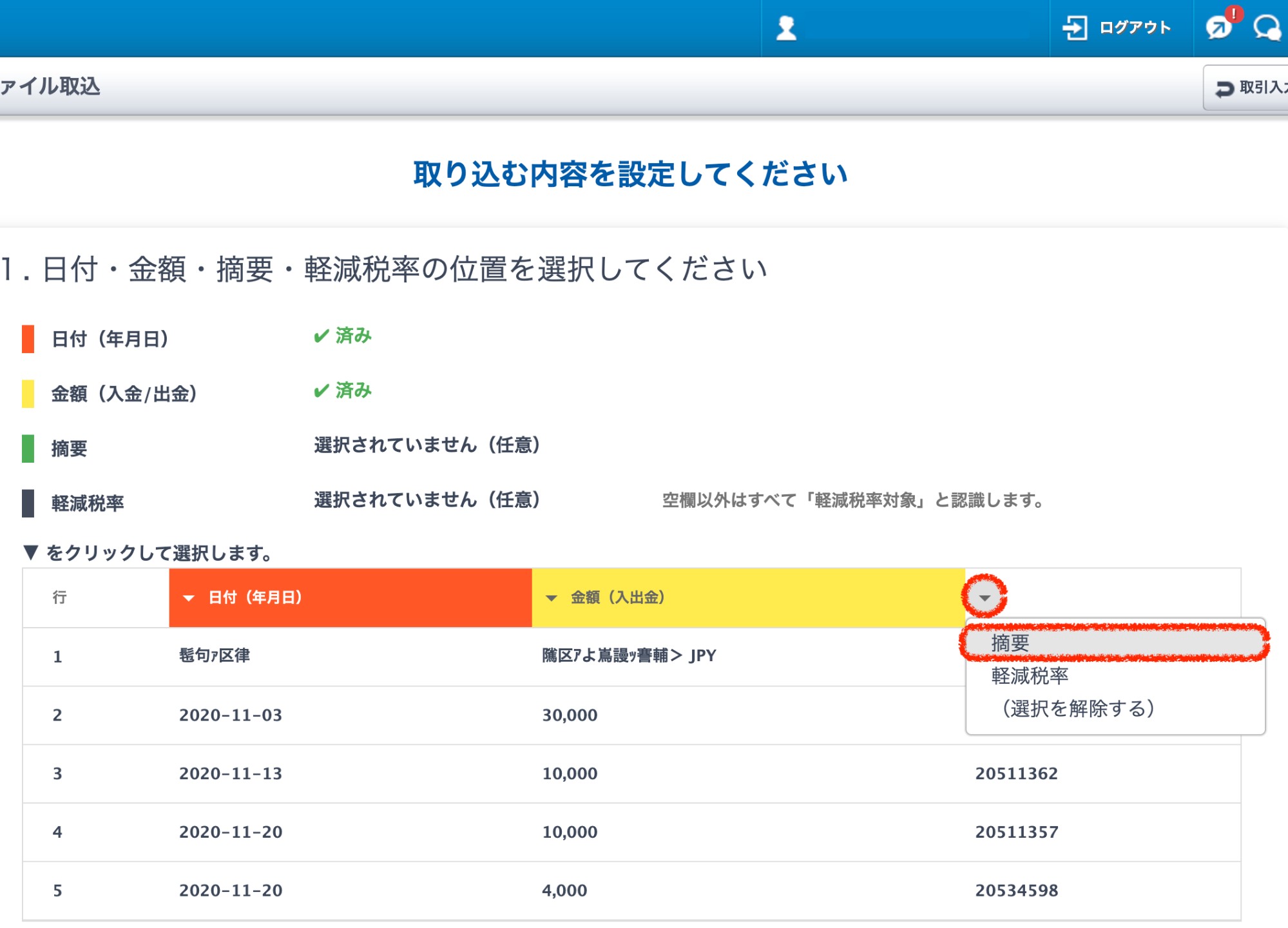Screen dimensions: 1288x928
Task: Click the user profile icon
Action: click(786, 28)
